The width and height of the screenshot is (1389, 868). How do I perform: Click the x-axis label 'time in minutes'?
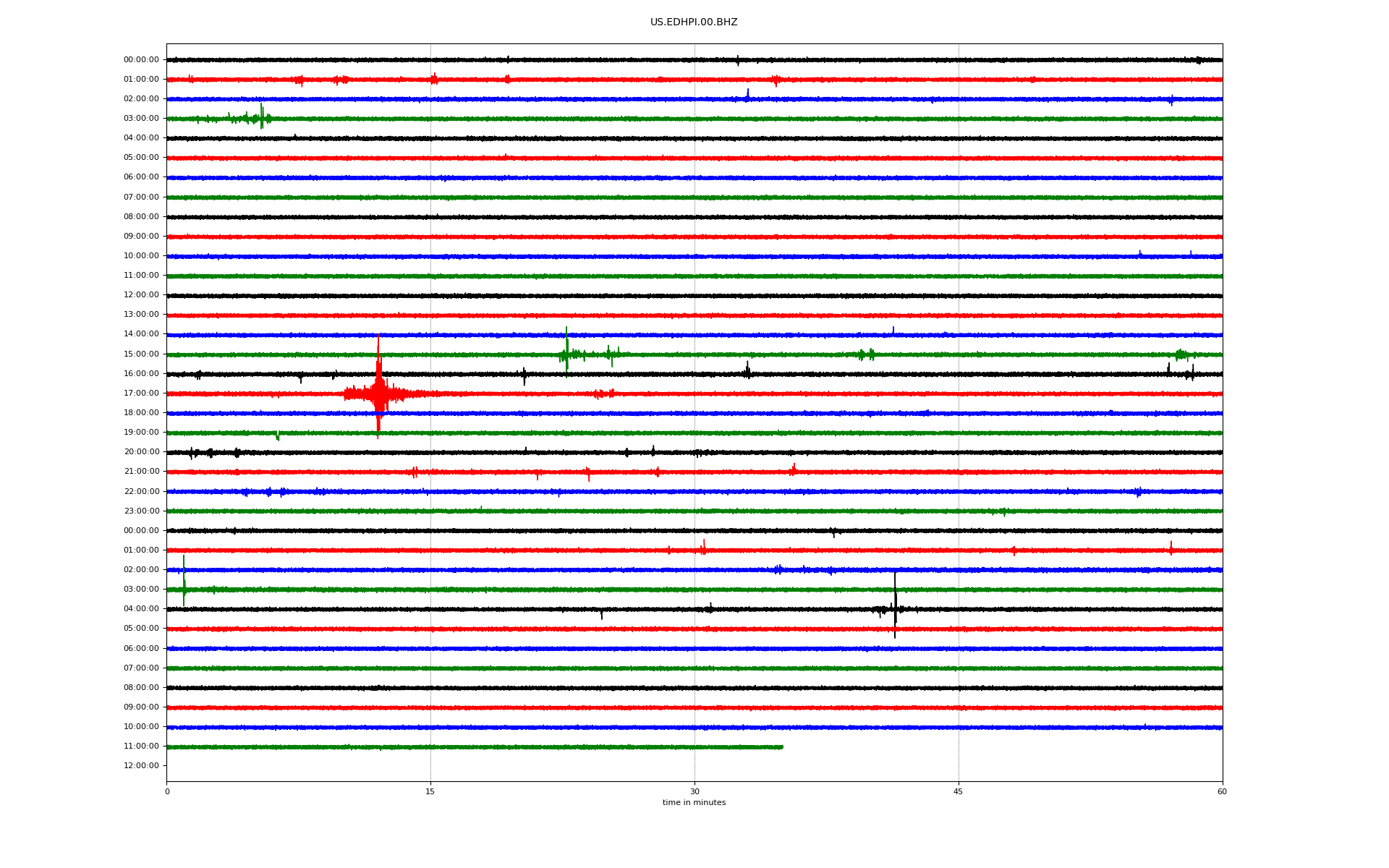click(693, 802)
